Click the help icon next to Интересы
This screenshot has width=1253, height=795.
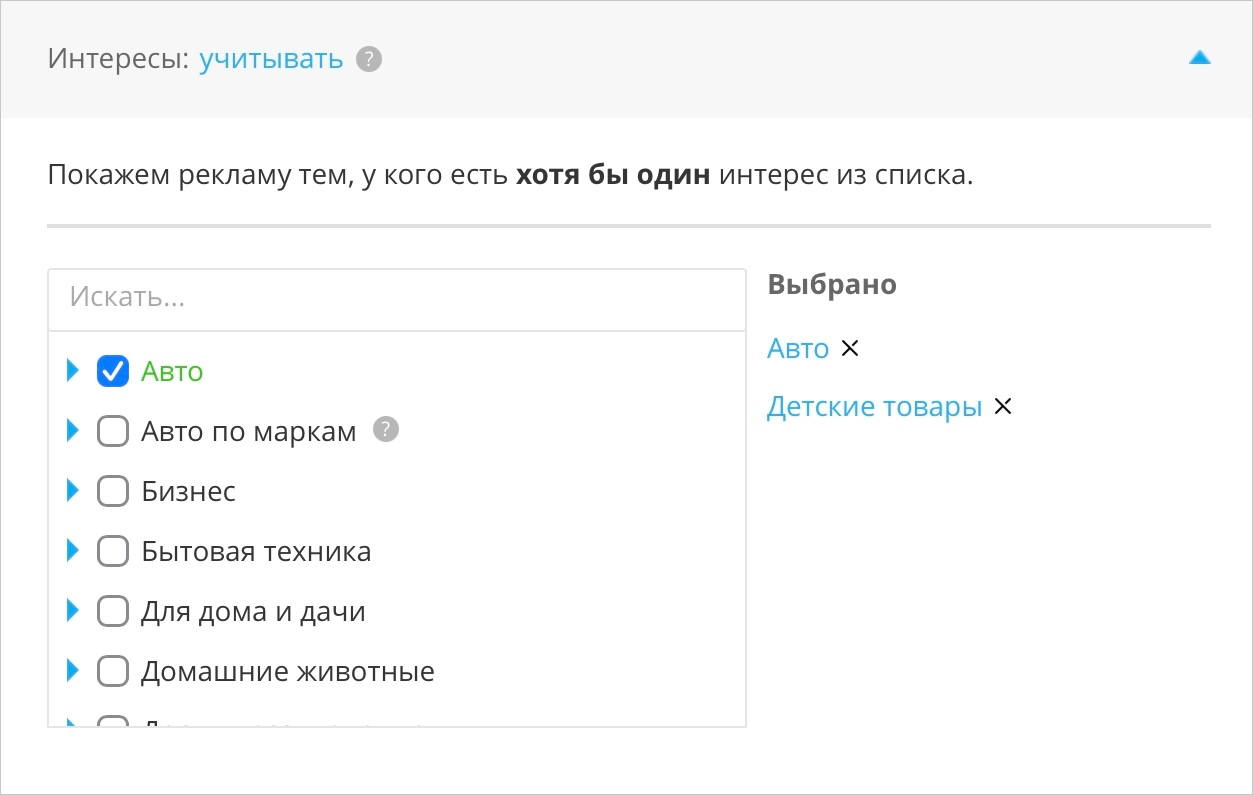[x=369, y=59]
